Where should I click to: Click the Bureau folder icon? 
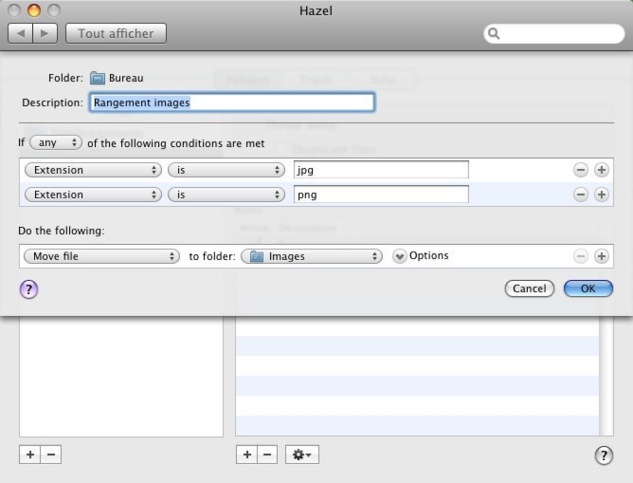pos(97,78)
